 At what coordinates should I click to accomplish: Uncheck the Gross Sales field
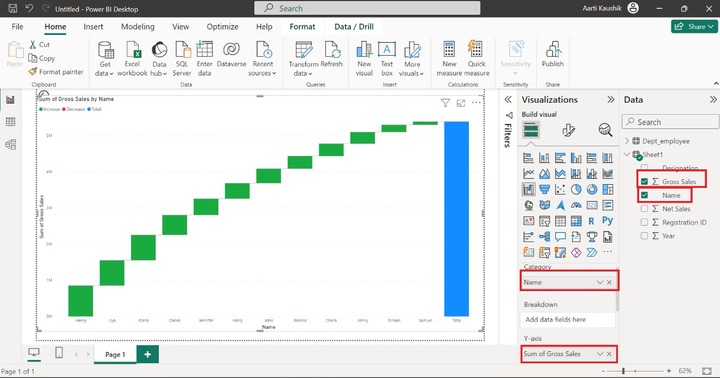click(x=644, y=181)
